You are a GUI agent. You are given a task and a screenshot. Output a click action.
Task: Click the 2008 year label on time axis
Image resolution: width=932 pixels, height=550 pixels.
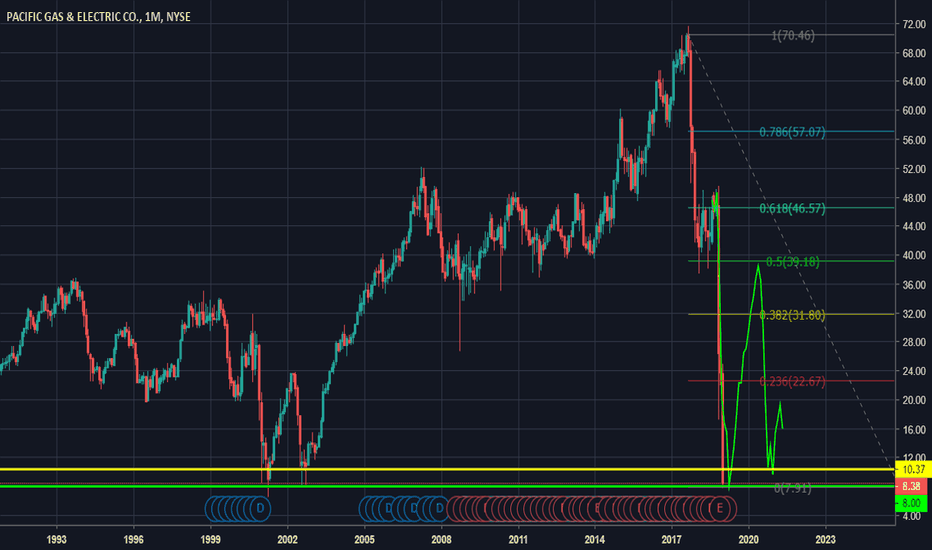pos(441,540)
